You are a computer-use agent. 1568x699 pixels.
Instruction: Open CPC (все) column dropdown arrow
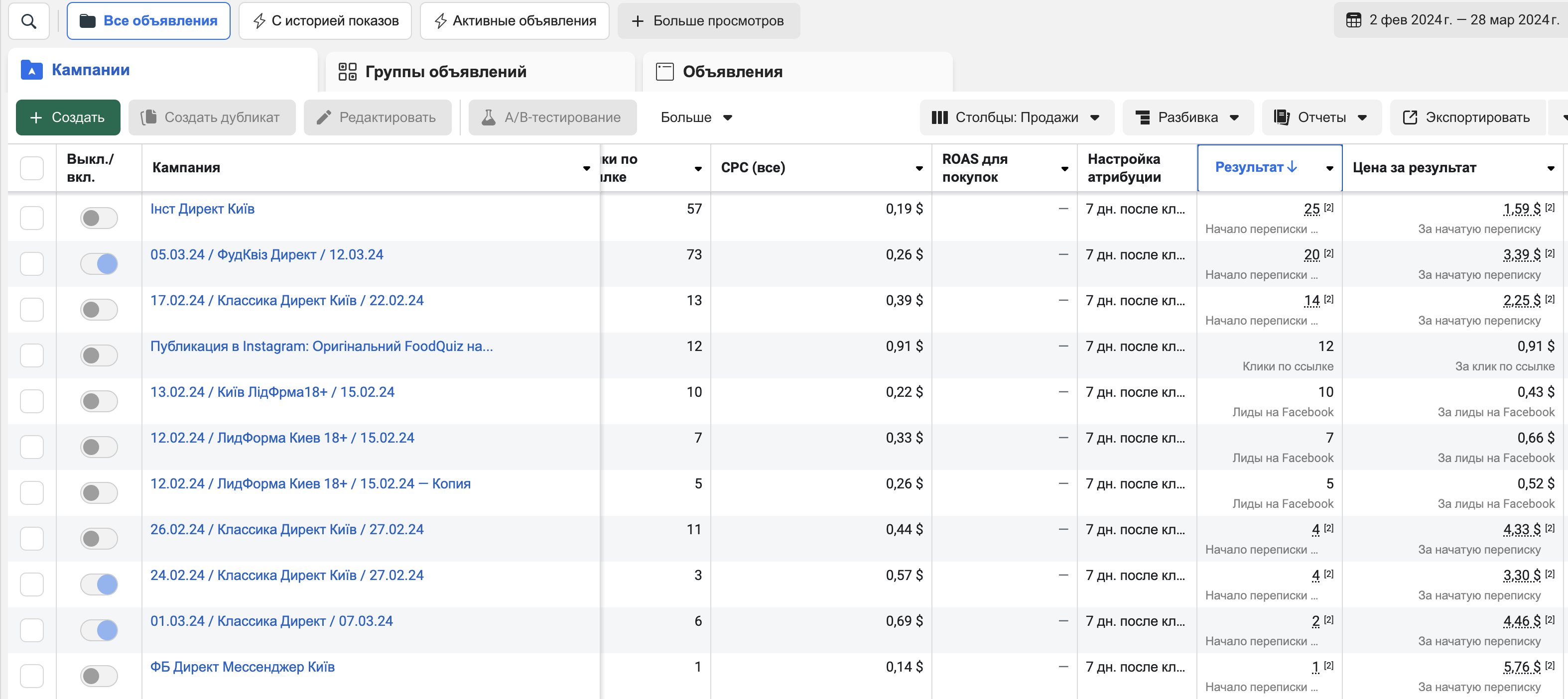tap(919, 168)
